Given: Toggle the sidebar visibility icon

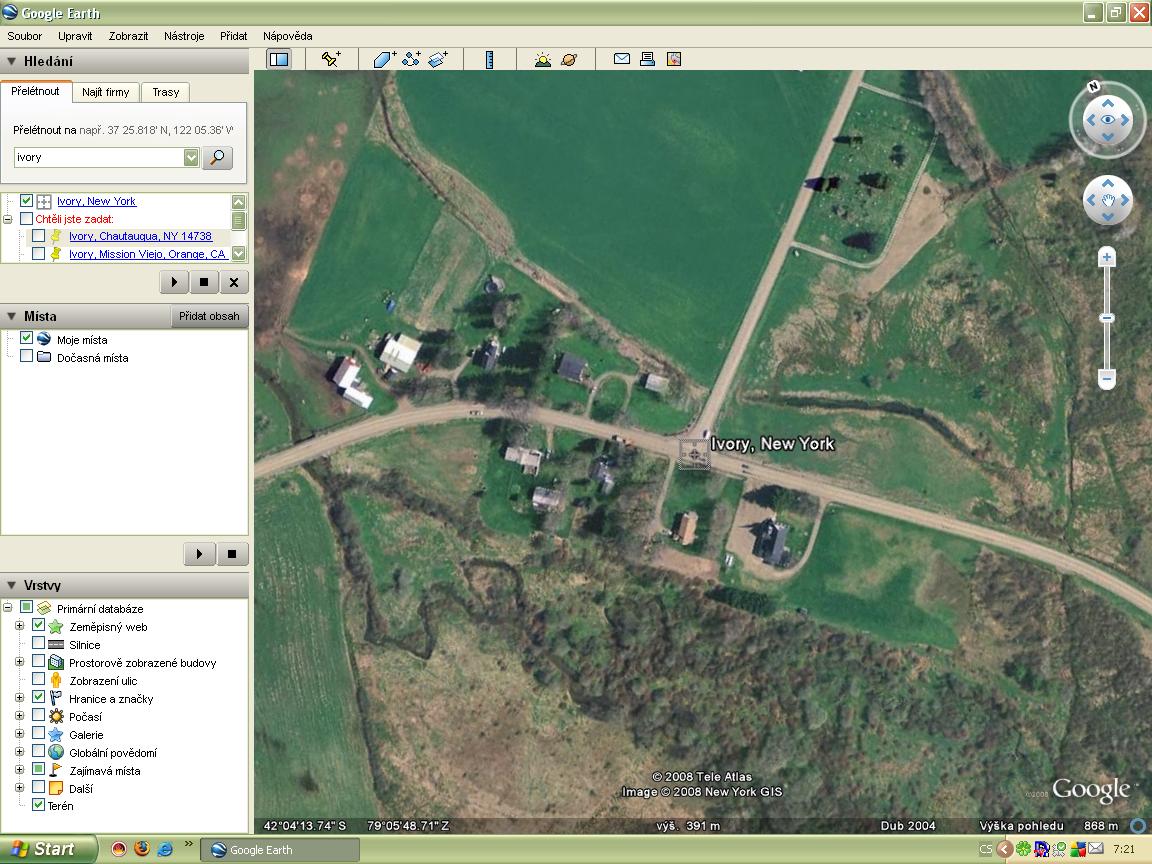Looking at the screenshot, I should [278, 59].
